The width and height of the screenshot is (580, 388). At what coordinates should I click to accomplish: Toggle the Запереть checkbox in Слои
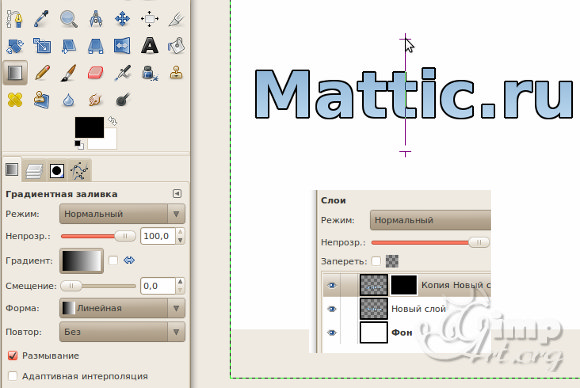click(x=376, y=261)
